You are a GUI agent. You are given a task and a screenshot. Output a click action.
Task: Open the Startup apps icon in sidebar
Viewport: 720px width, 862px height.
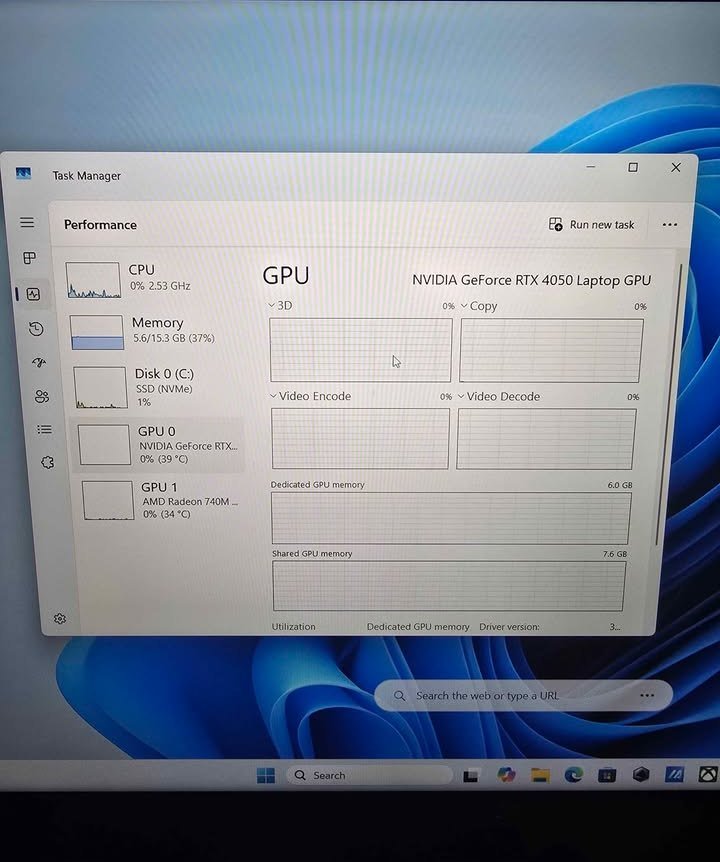pyautogui.click(x=39, y=362)
